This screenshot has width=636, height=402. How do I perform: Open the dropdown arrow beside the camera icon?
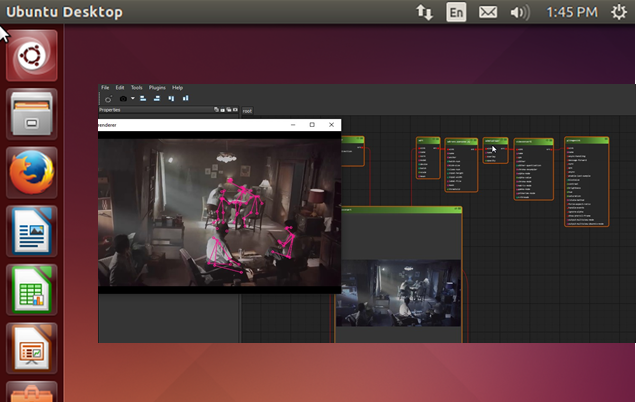(132, 99)
